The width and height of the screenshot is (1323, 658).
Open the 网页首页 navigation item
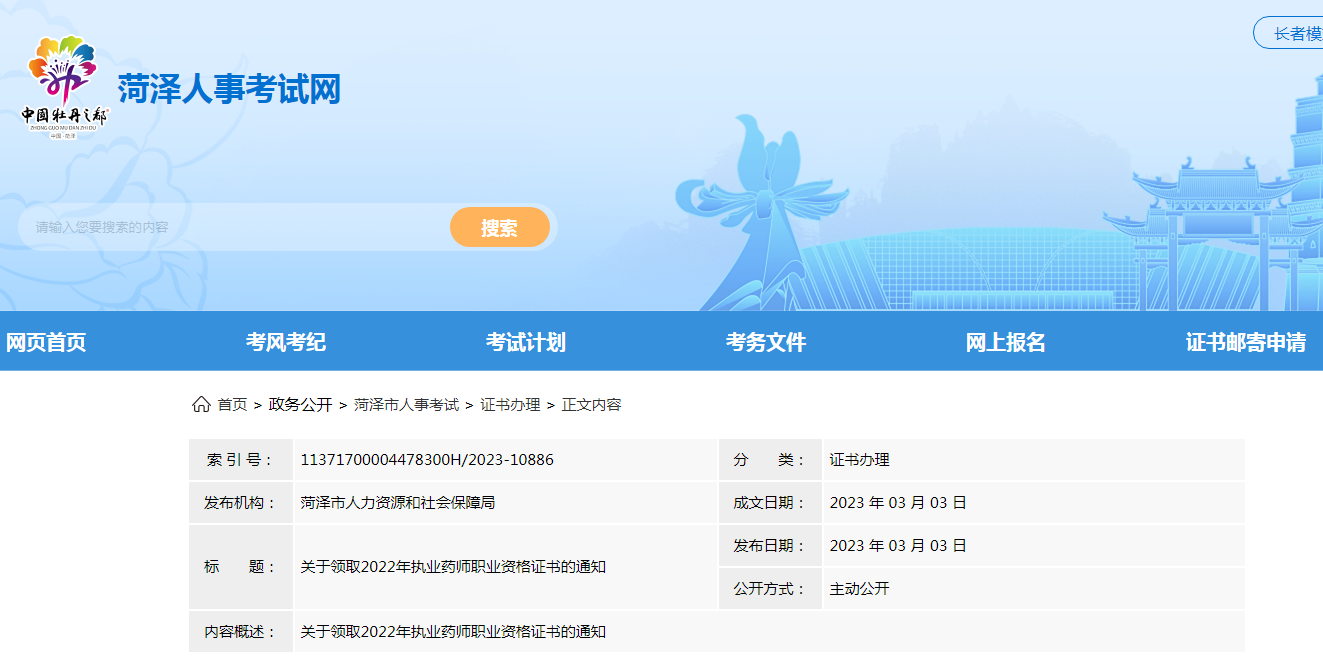pos(46,342)
